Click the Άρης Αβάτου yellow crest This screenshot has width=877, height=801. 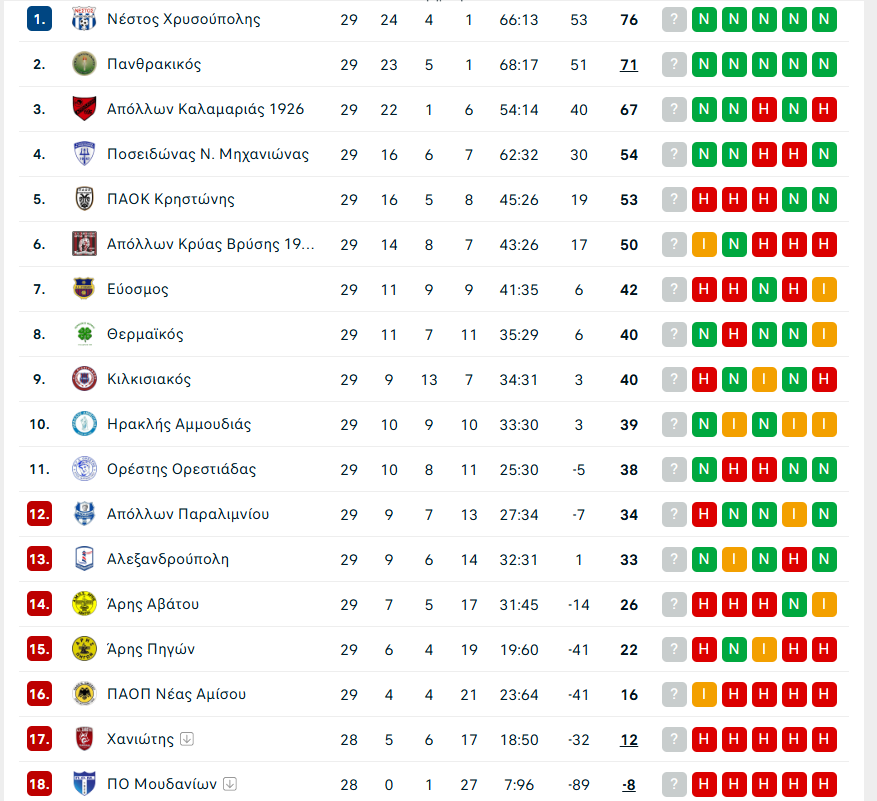click(84, 604)
